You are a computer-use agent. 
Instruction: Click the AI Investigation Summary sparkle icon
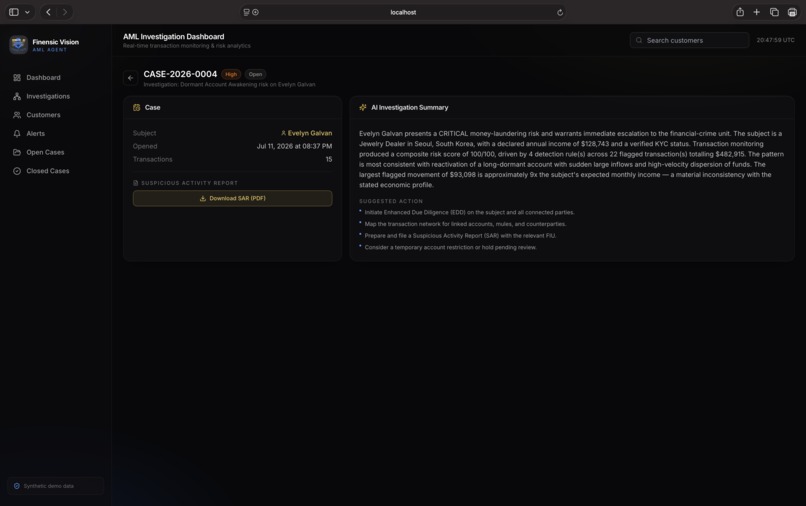[x=363, y=107]
